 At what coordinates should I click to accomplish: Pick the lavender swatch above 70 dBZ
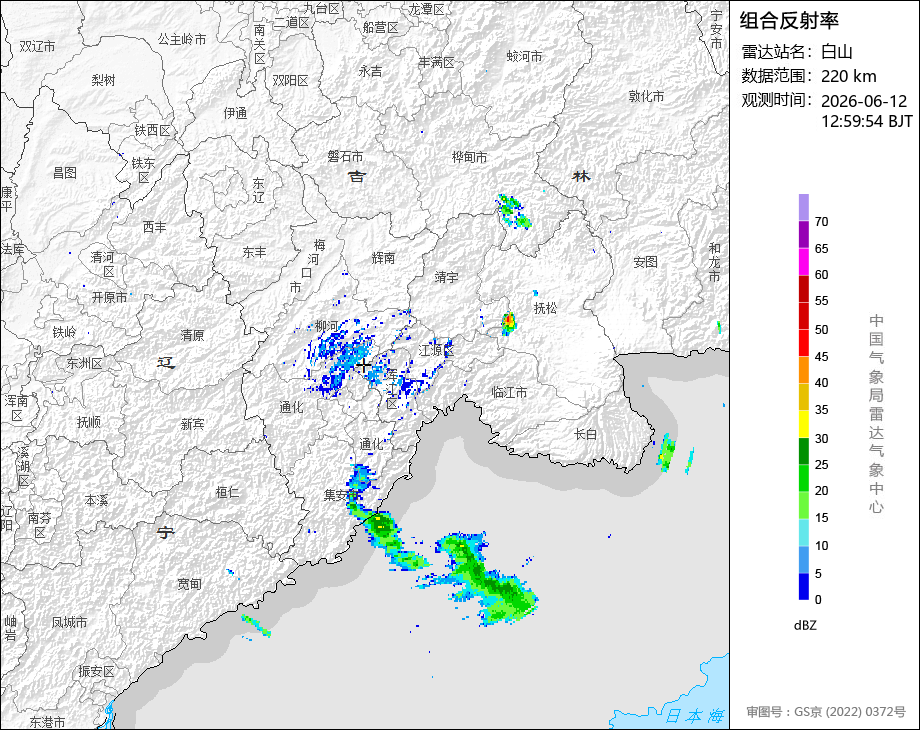click(803, 207)
